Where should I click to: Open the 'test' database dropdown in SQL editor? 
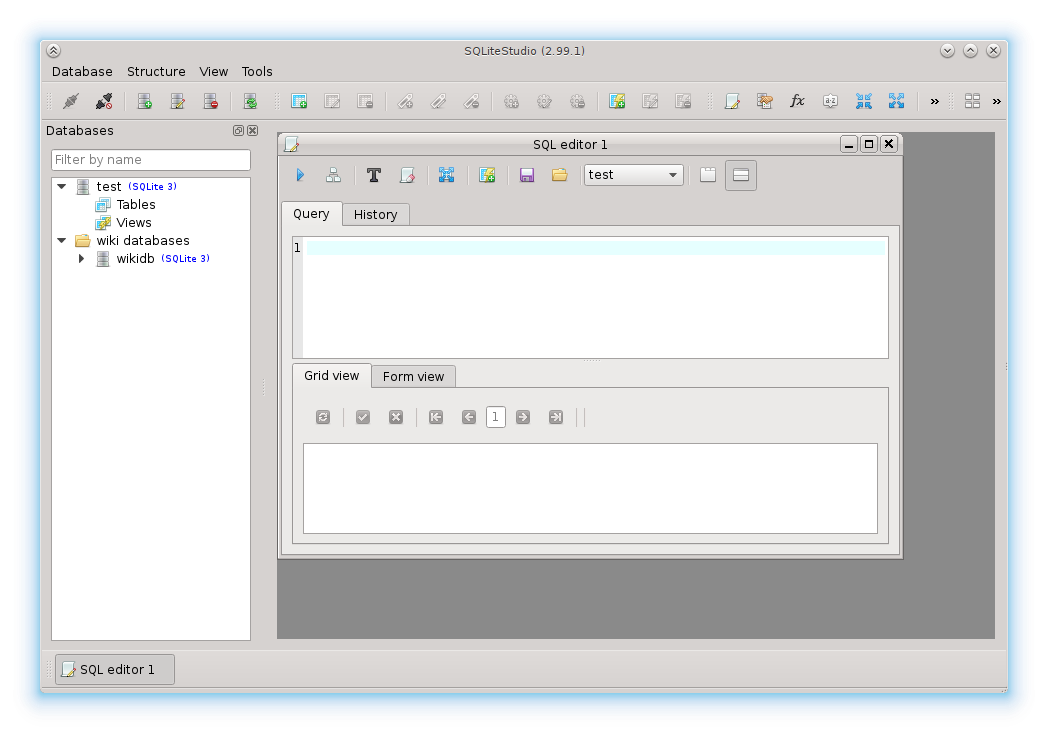(x=634, y=175)
